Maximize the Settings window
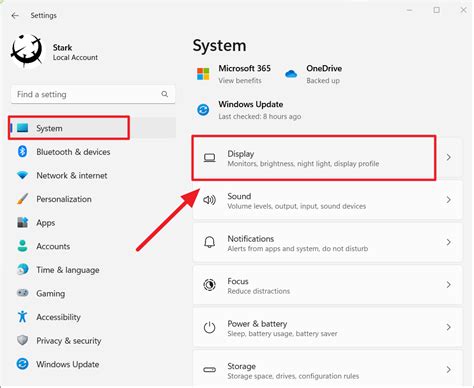This screenshot has width=474, height=388. pos(436,10)
